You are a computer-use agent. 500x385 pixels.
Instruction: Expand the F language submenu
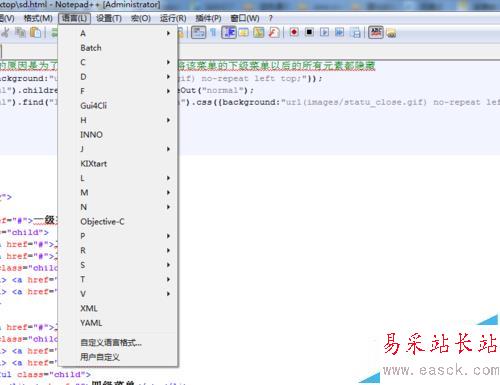(118, 91)
